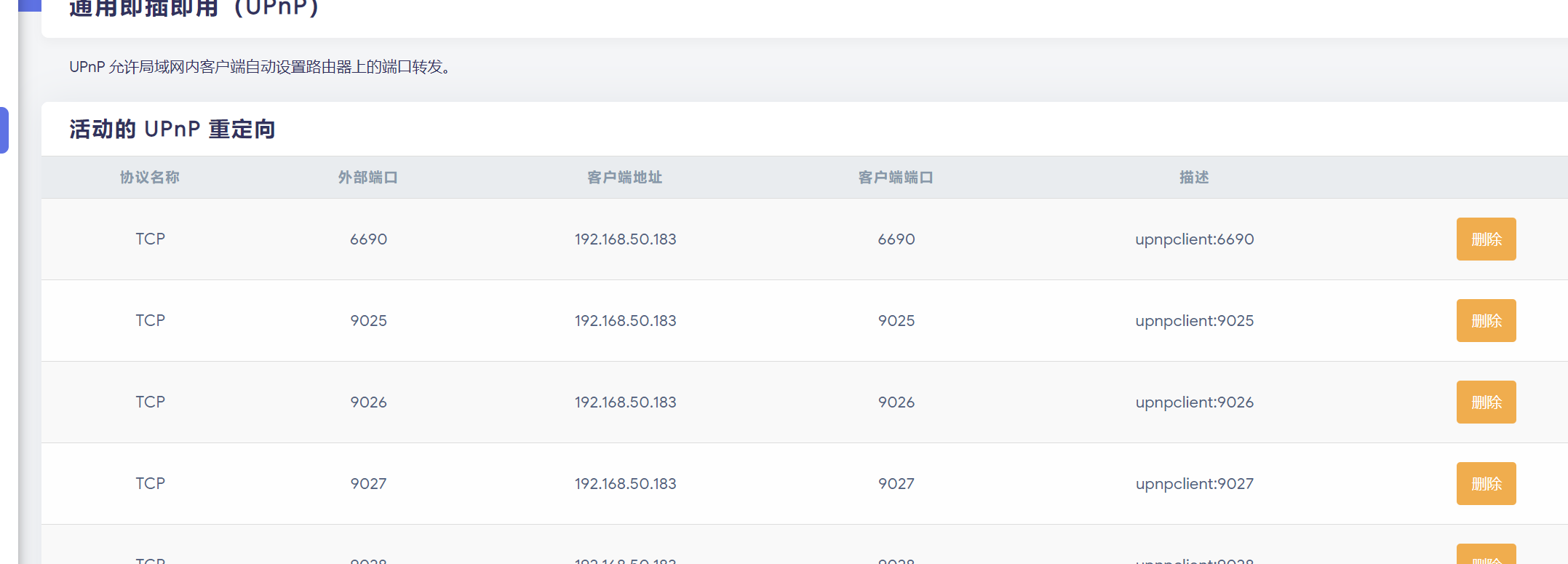Select description upnpclient:9025

point(1195,321)
